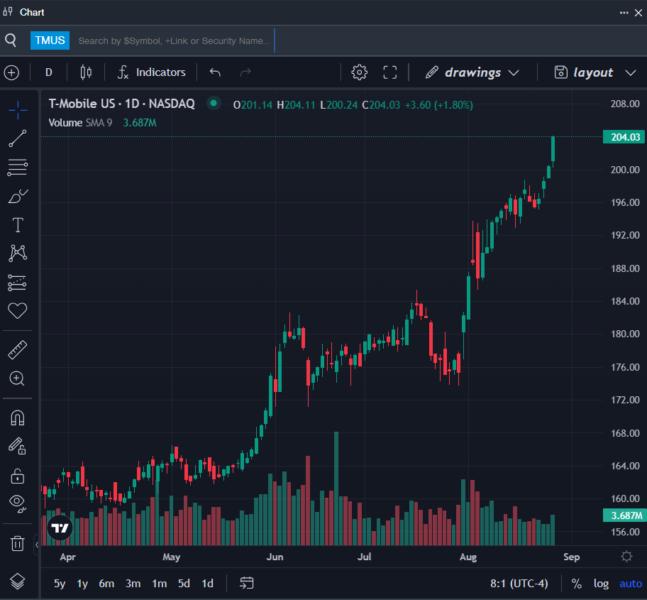Click the trash remove drawings icon
The height and width of the screenshot is (600, 647).
pyautogui.click(x=17, y=543)
